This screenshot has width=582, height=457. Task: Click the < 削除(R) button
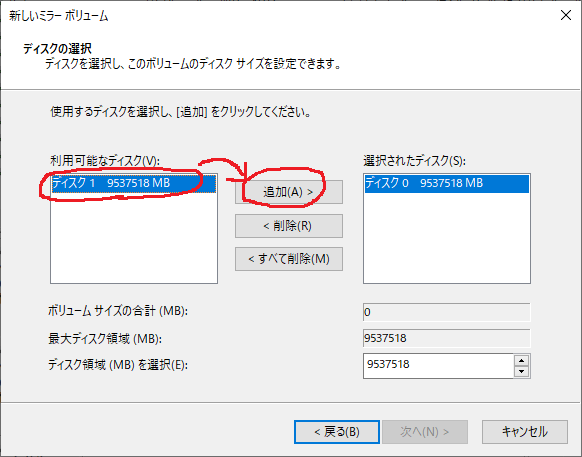point(289,226)
